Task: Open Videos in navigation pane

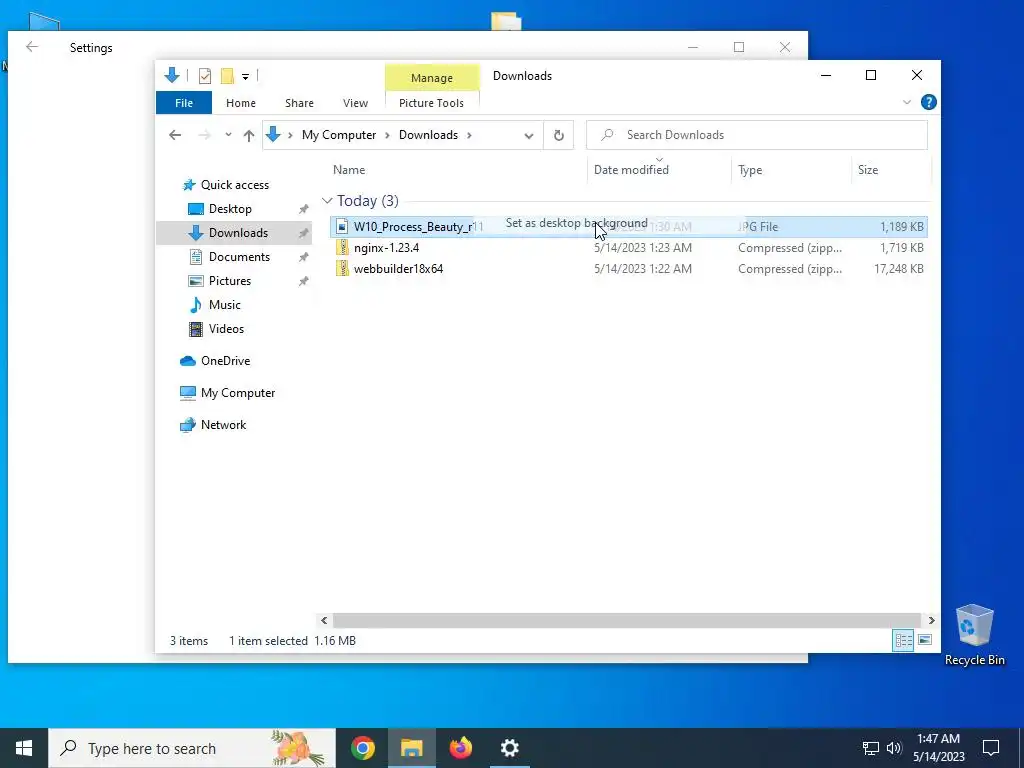Action: pos(226,328)
